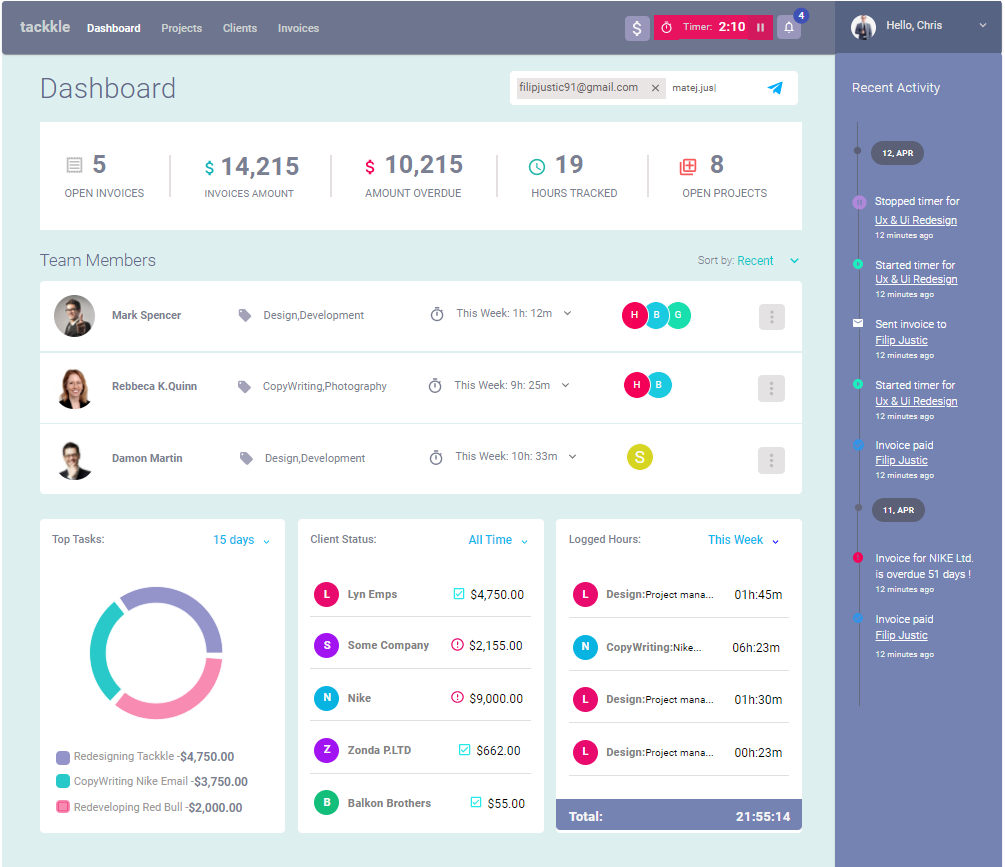
Task: Expand Mark Spencer's This Week time dropdown
Action: (567, 313)
